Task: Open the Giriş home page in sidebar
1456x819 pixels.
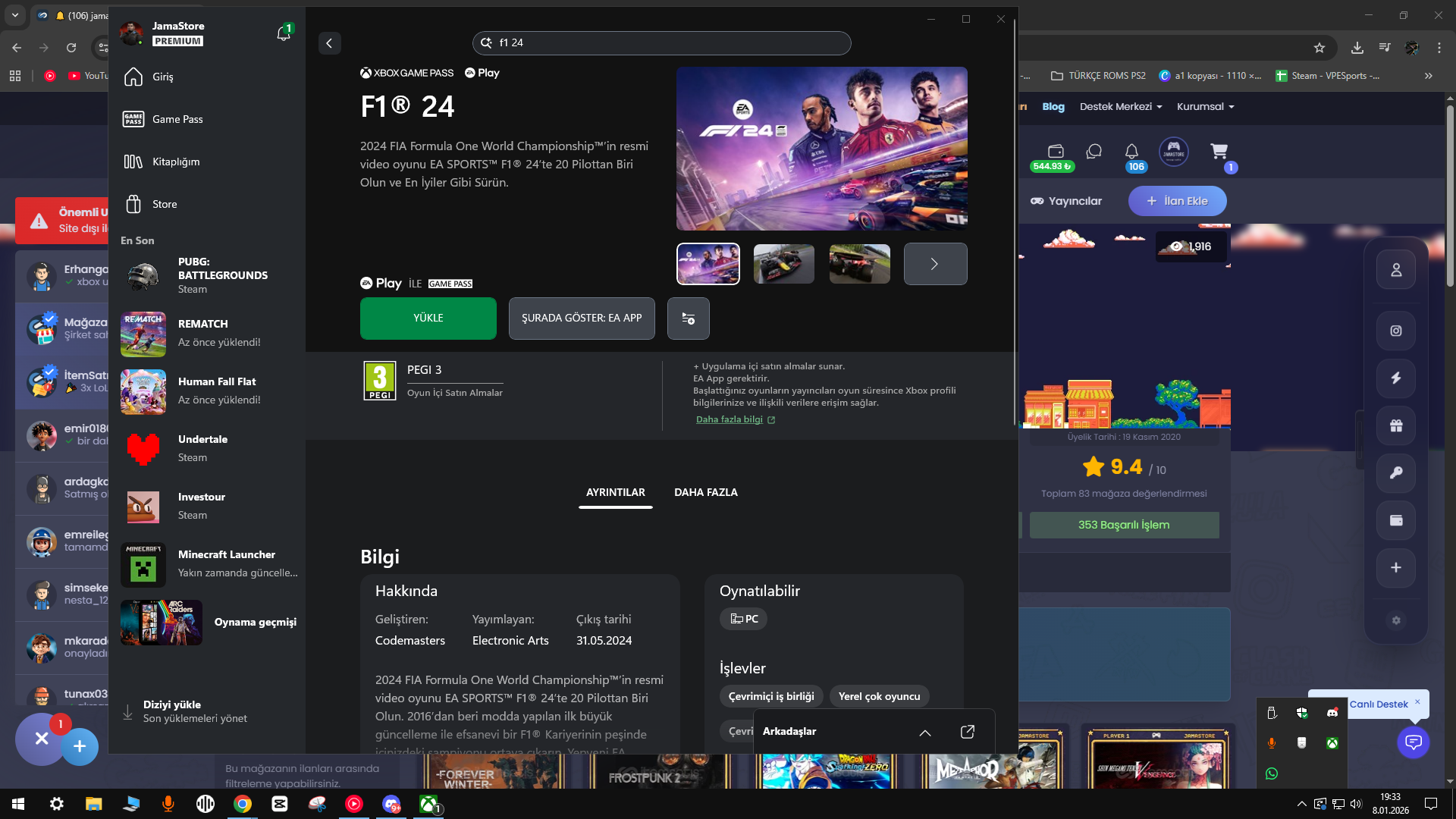Action: [x=207, y=77]
